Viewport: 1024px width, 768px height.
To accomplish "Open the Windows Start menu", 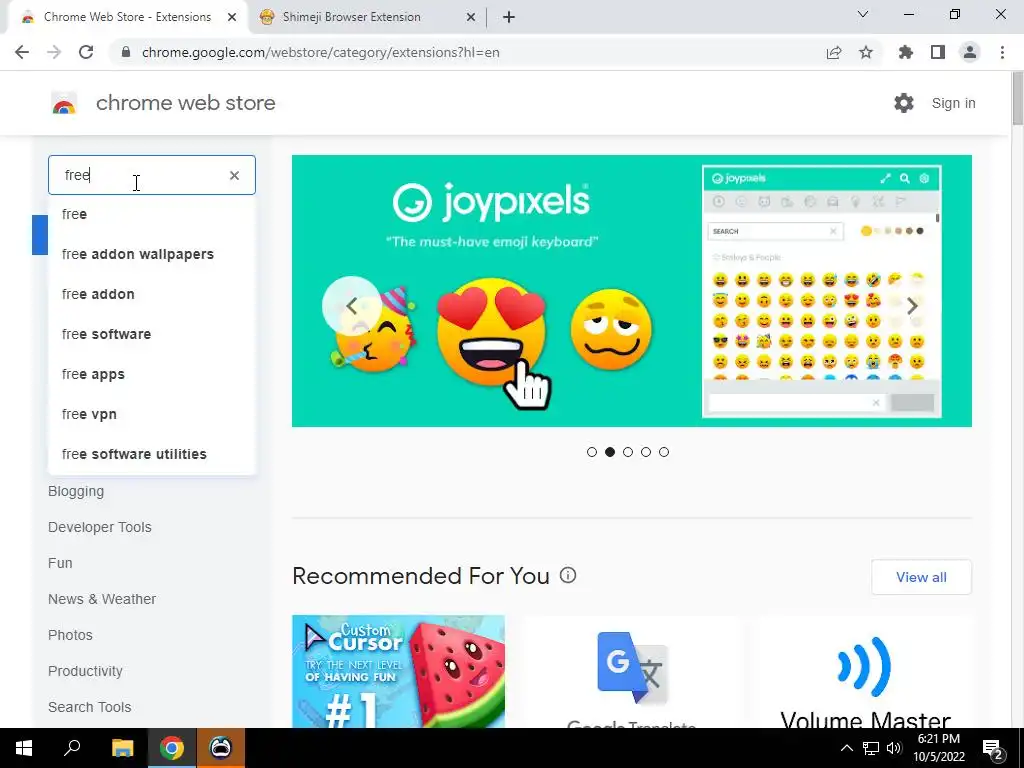I will click(x=24, y=748).
